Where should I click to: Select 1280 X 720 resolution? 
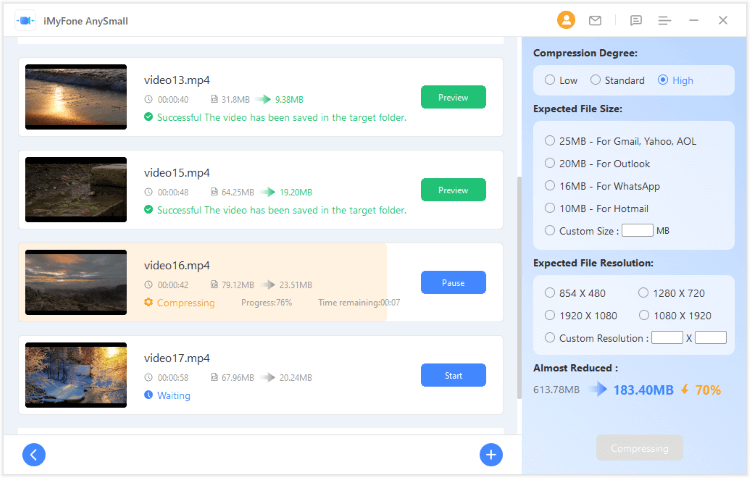tap(644, 293)
